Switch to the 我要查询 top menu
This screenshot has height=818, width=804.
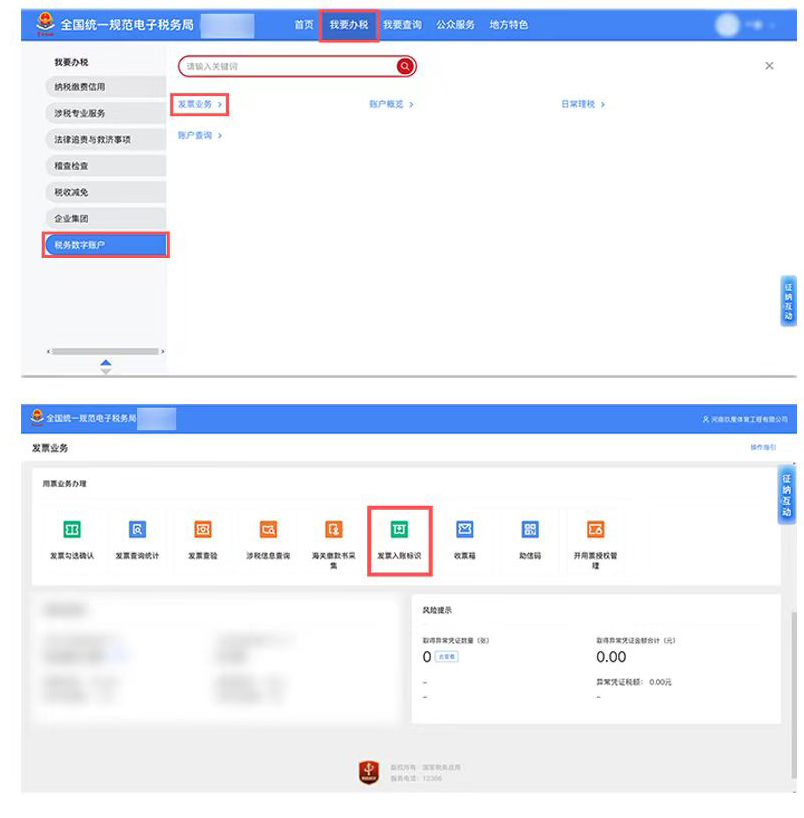(402, 25)
